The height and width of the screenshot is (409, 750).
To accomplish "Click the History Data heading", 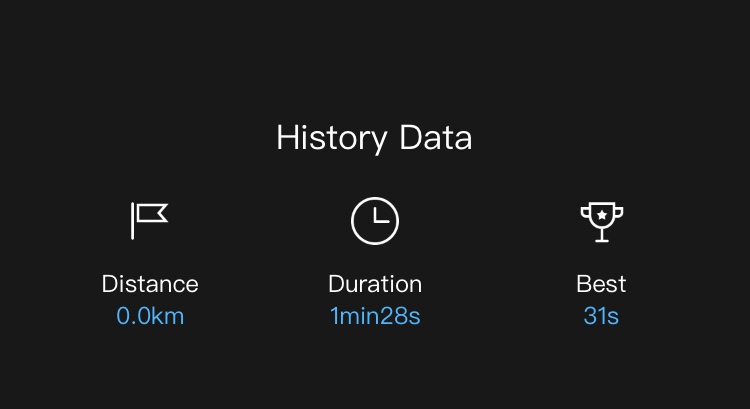I will click(375, 138).
